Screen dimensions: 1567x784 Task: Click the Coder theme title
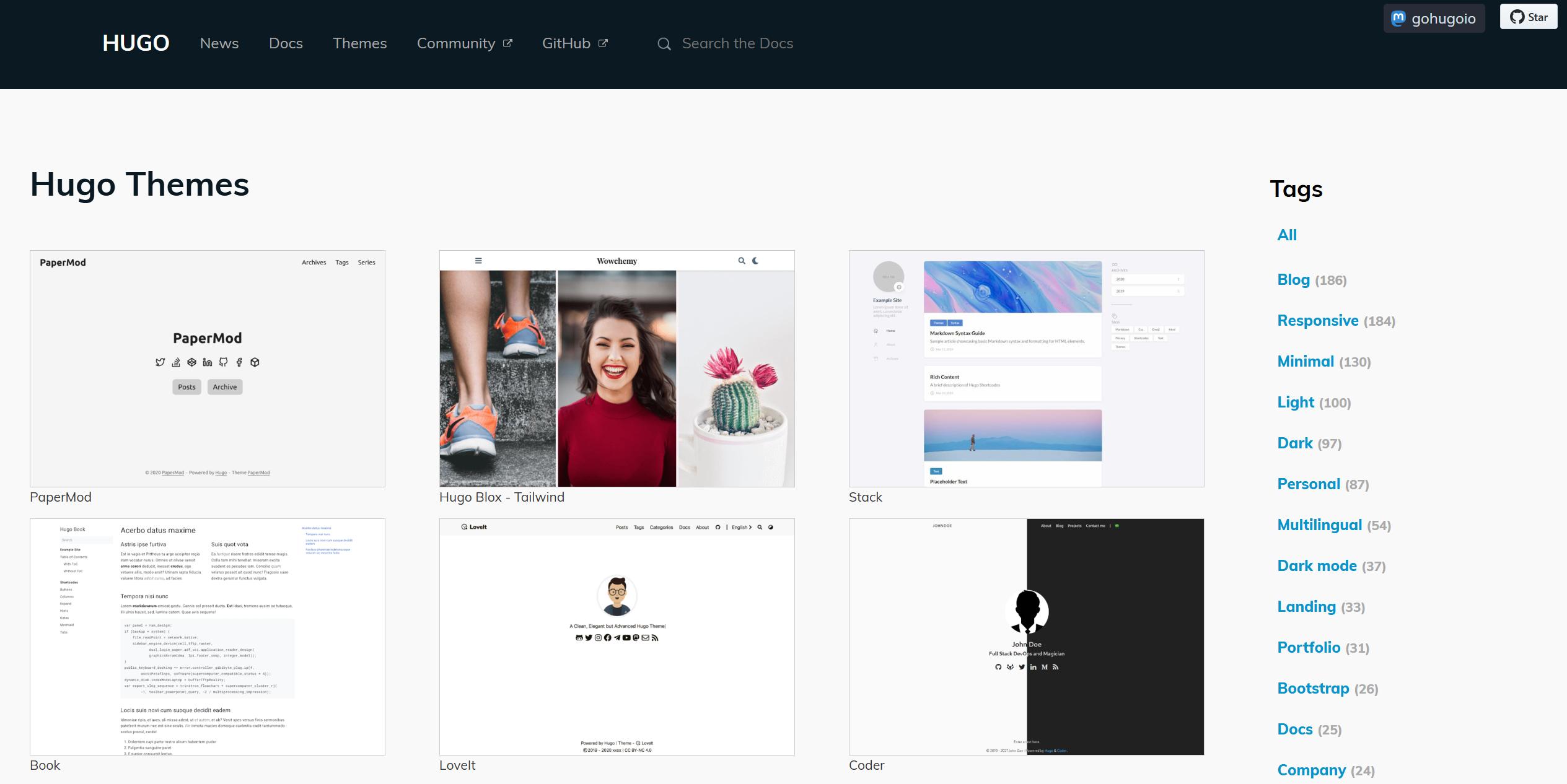pyautogui.click(x=867, y=765)
